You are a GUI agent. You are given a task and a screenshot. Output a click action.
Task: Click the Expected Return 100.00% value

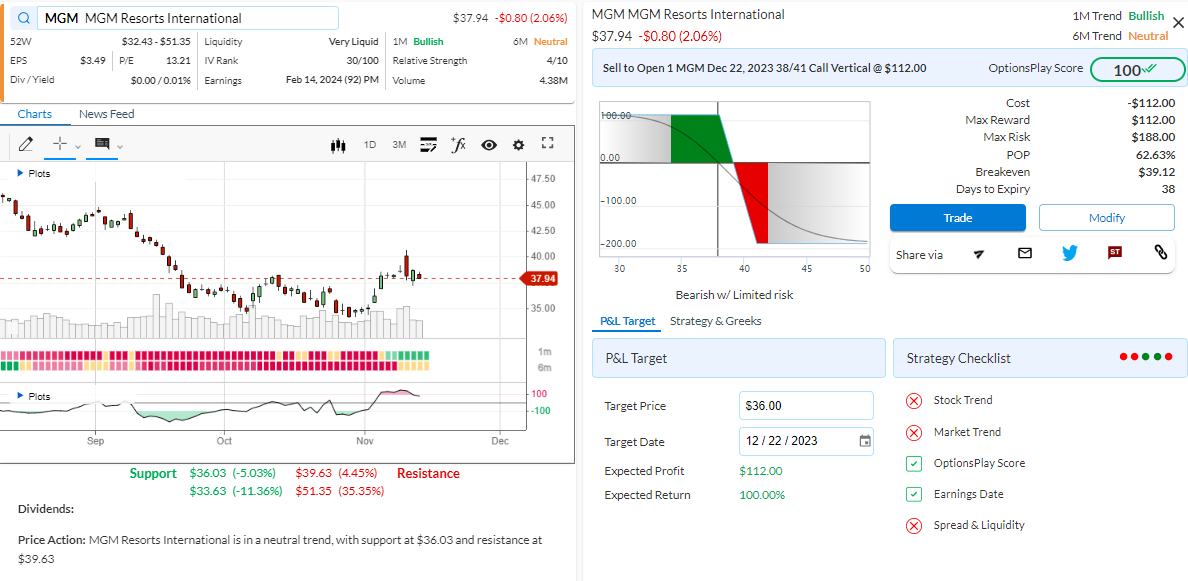[x=762, y=495]
